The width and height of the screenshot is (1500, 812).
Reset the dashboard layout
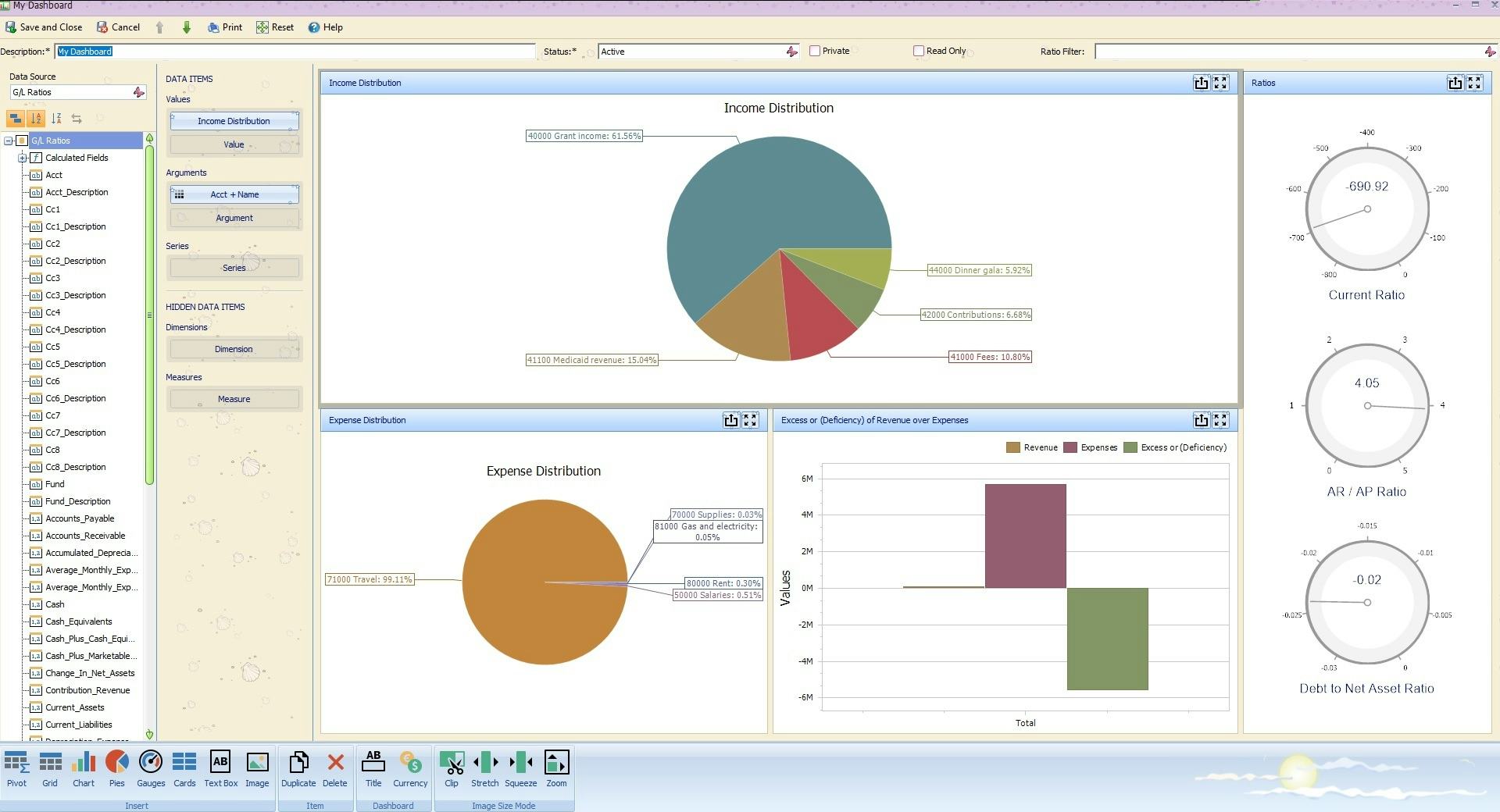click(275, 27)
